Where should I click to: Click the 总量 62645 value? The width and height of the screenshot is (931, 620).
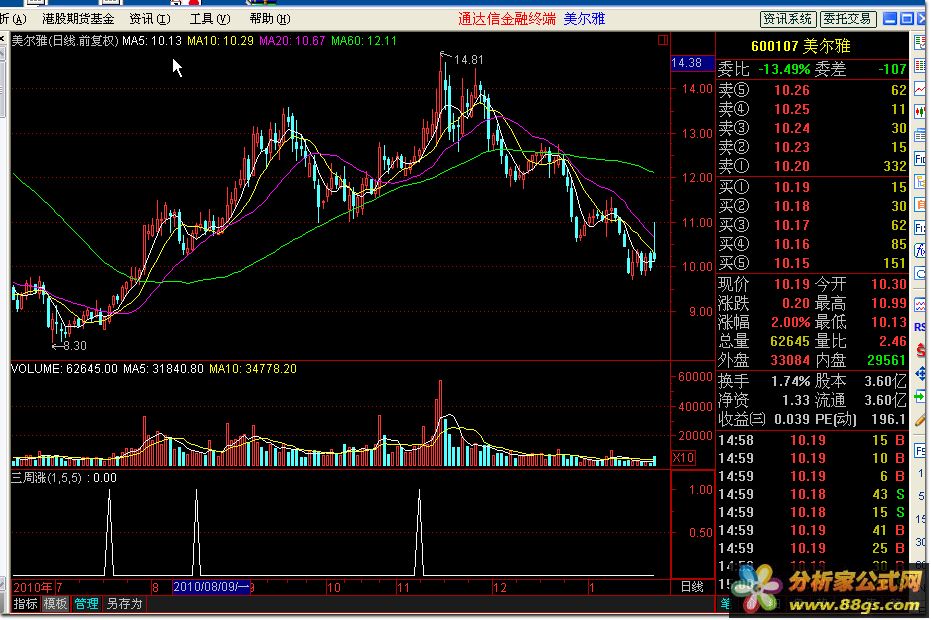pyautogui.click(x=790, y=341)
